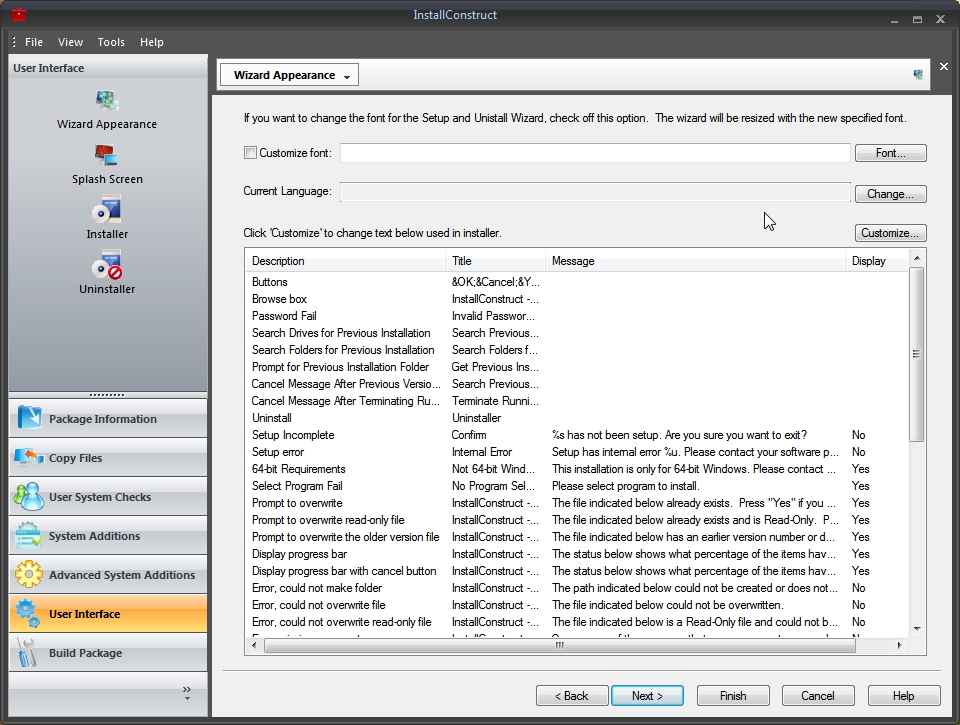Toggle Display for the 64-bit Requirements row
This screenshot has width=960, height=725.
click(860, 469)
